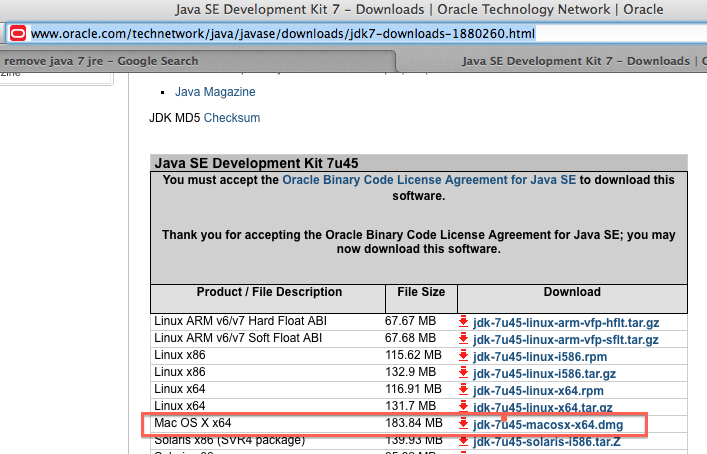Select the Java SE Development Kit 7 tab
Viewport: 707px width, 454px height.
click(x=575, y=61)
